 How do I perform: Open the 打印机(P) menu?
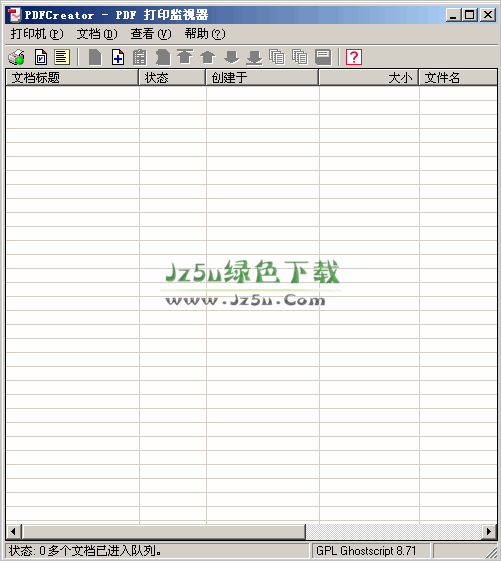coord(37,34)
